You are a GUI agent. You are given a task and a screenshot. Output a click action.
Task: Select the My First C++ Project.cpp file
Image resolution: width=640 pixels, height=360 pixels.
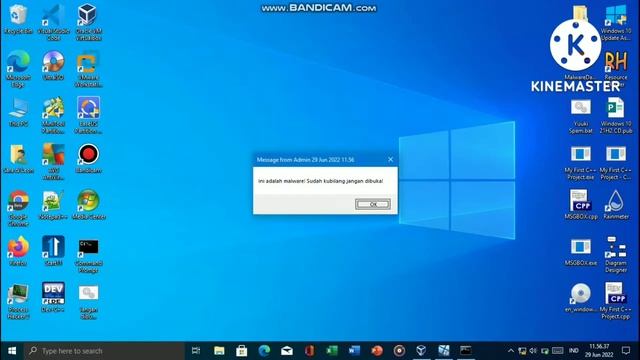pyautogui.click(x=616, y=302)
